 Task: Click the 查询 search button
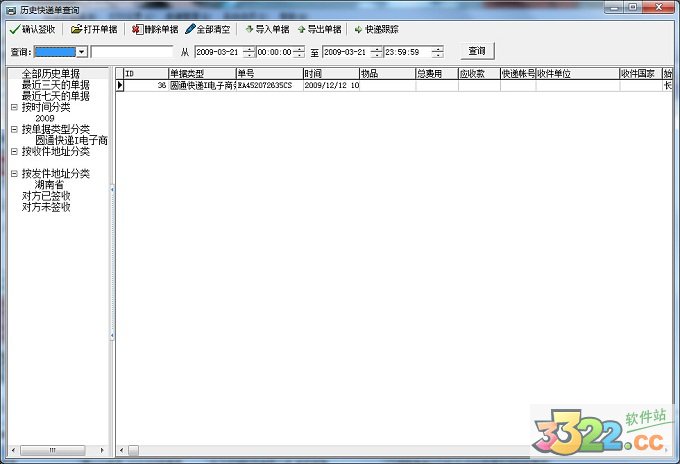coord(477,51)
